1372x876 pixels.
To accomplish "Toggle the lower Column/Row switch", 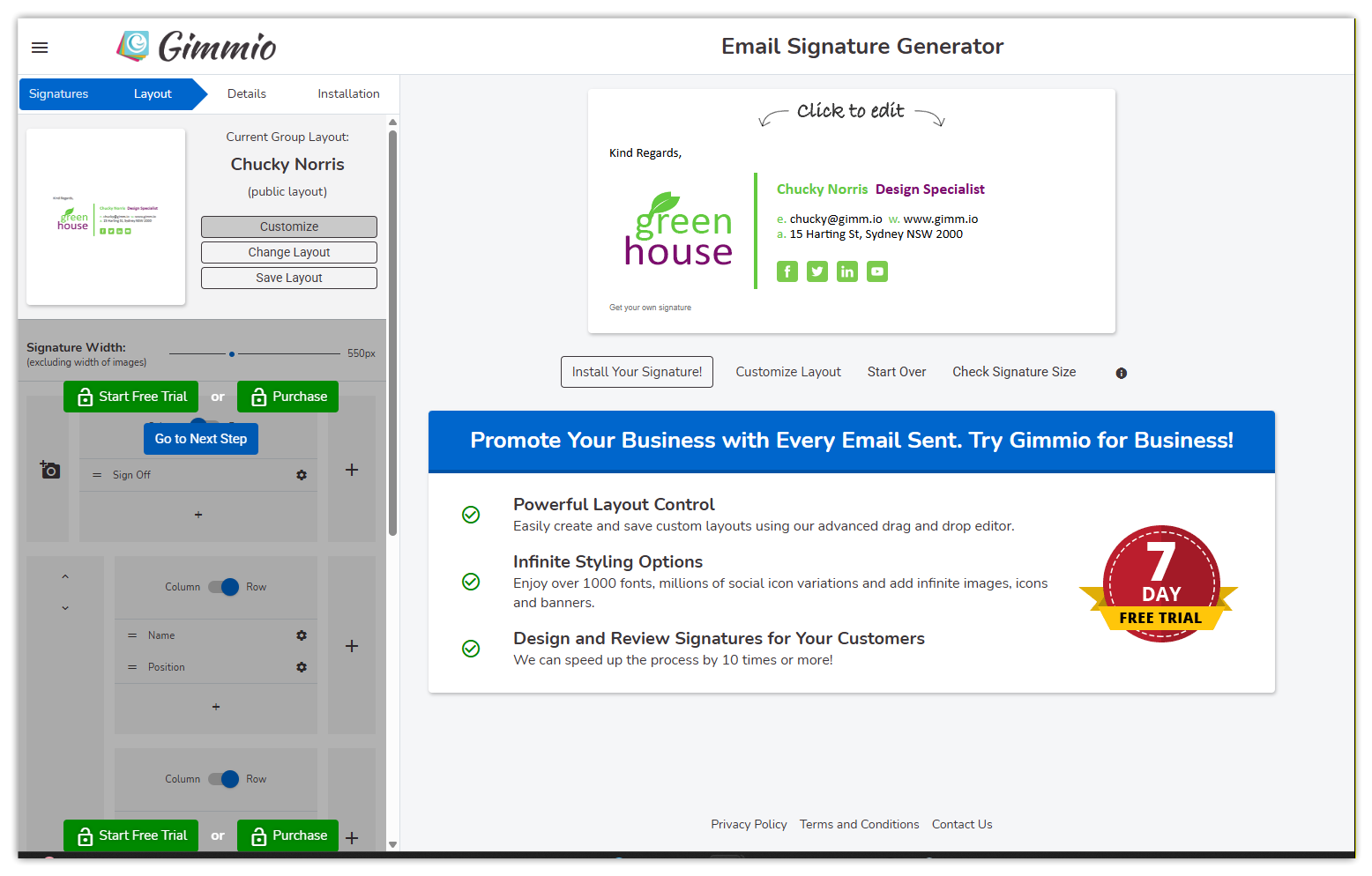I will 224,779.
